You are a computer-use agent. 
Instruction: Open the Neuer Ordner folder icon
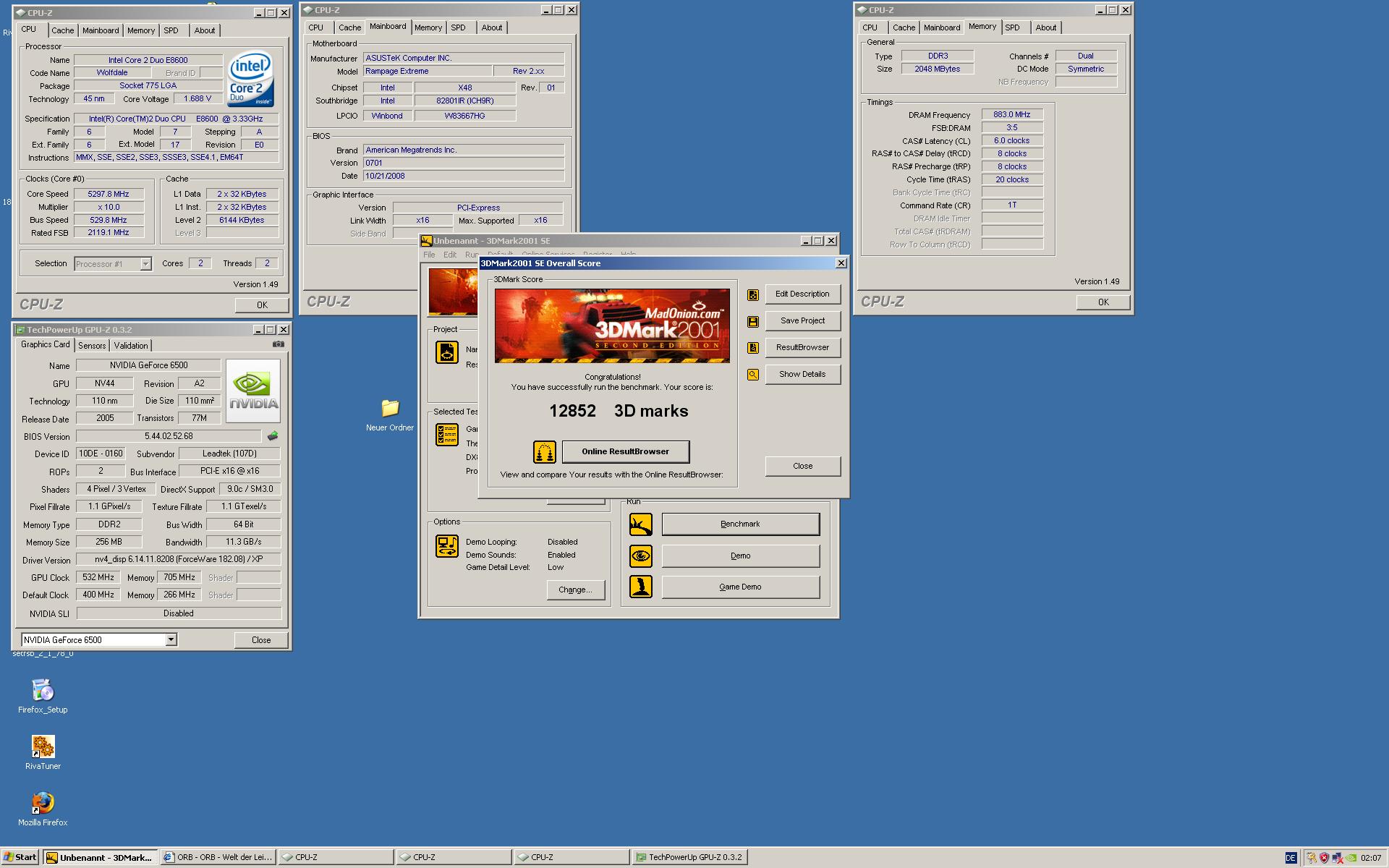tap(390, 409)
